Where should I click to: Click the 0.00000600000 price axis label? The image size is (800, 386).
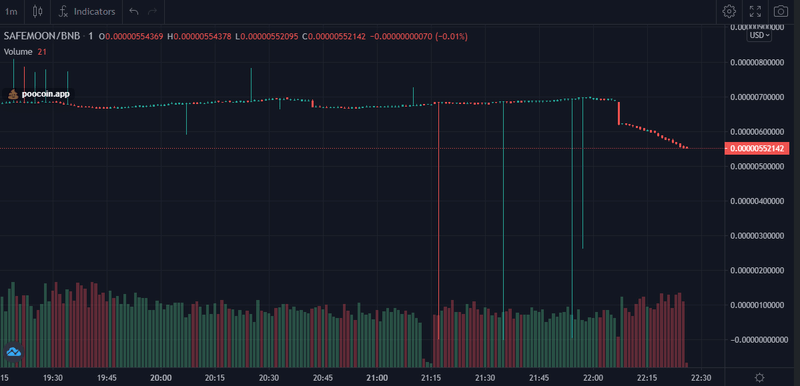[x=757, y=132]
